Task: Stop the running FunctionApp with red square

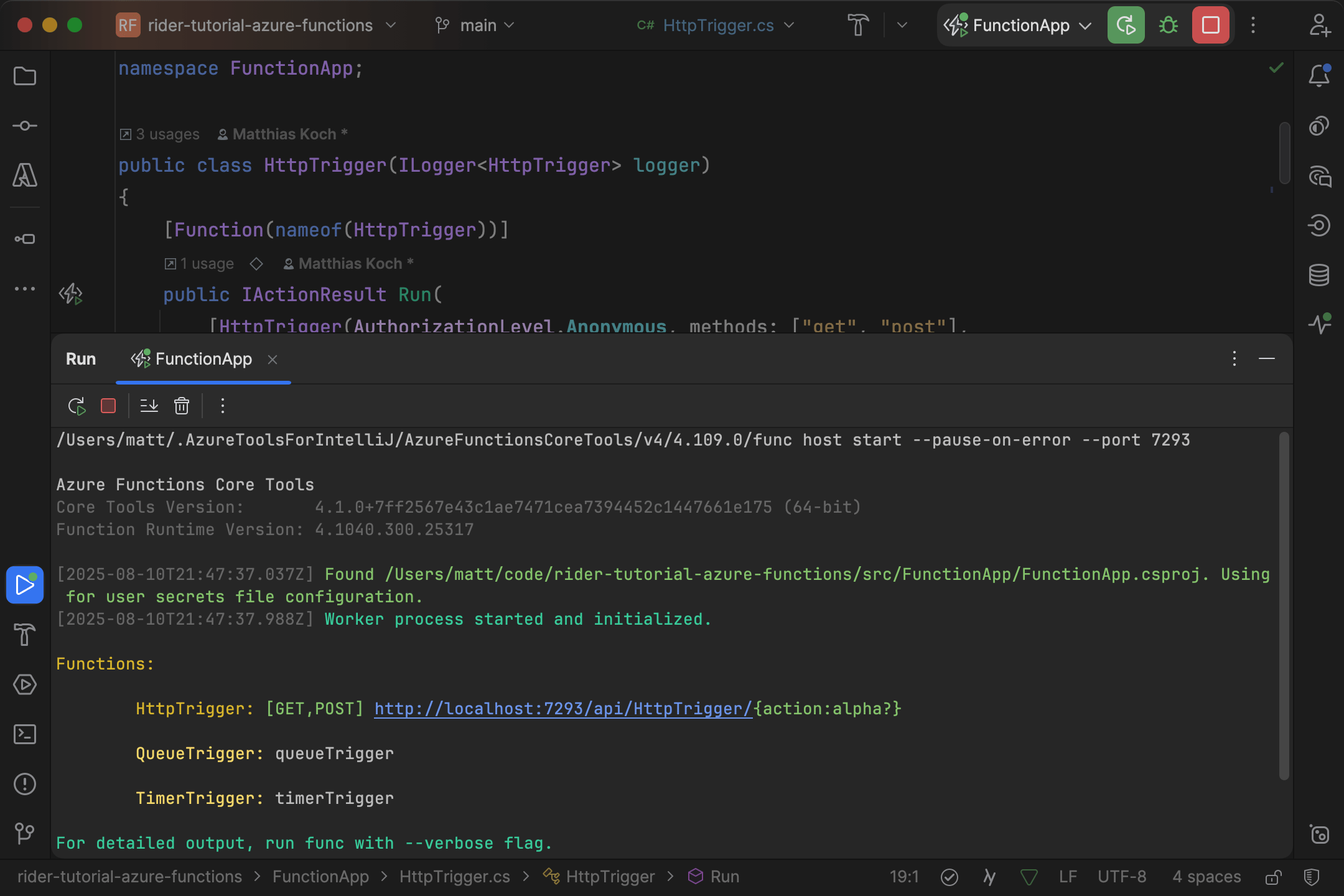Action: (x=1210, y=26)
